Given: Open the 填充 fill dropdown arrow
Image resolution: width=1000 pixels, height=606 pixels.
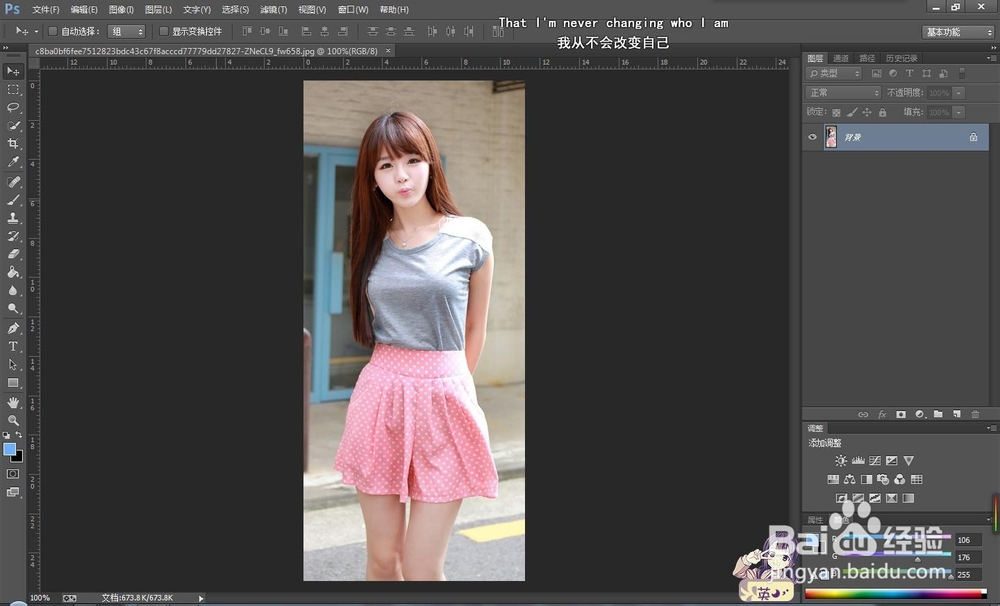Looking at the screenshot, I should coord(959,112).
